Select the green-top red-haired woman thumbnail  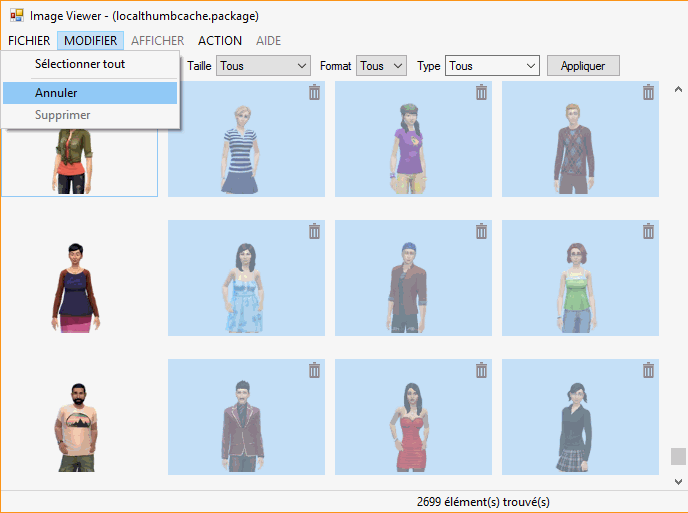click(x=580, y=278)
